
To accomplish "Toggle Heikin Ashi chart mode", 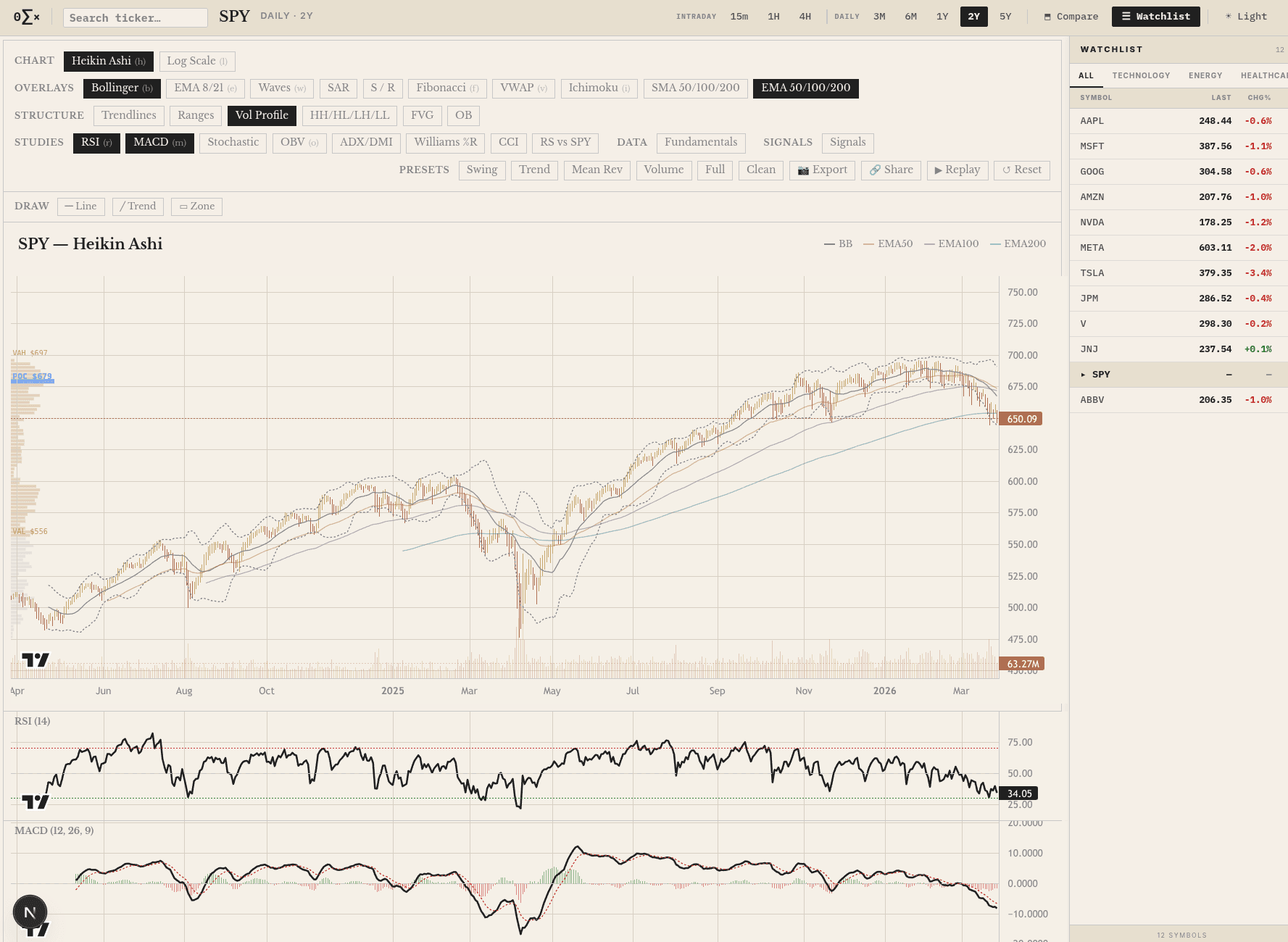I will 109,61.
